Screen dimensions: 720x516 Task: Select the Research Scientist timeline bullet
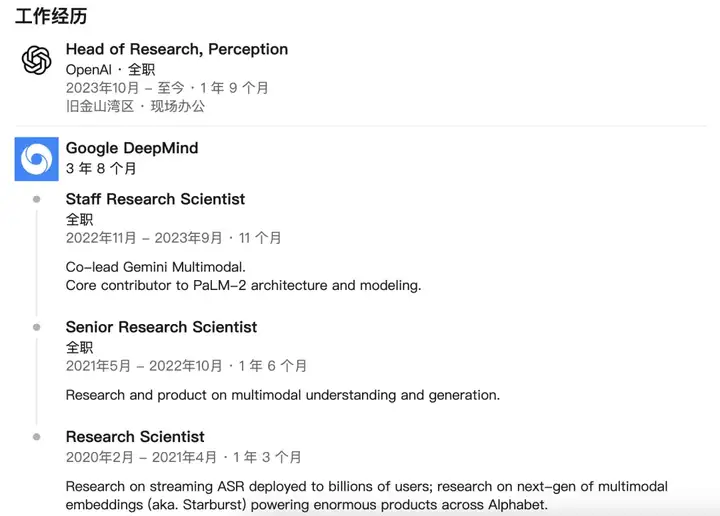tap(37, 437)
